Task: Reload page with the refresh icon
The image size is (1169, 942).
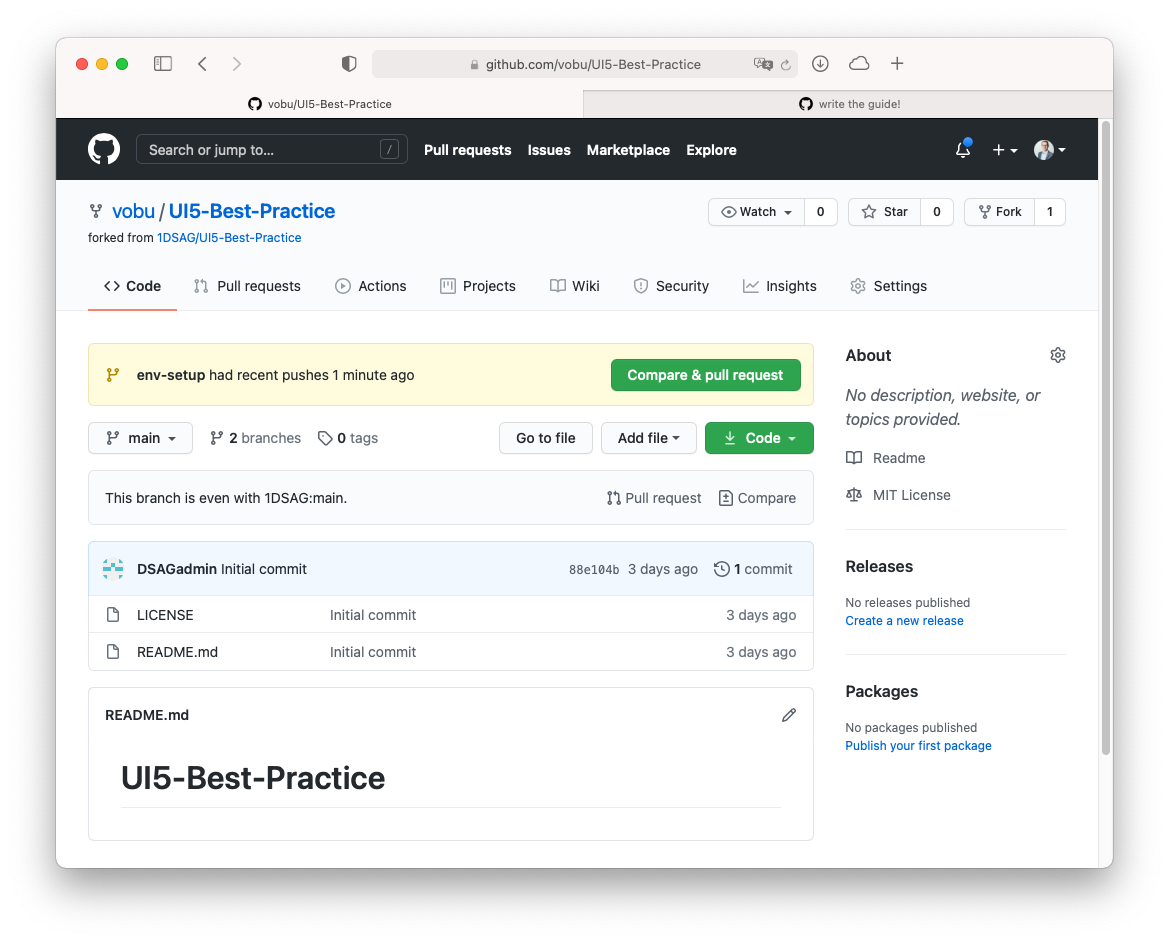Action: pyautogui.click(x=786, y=65)
